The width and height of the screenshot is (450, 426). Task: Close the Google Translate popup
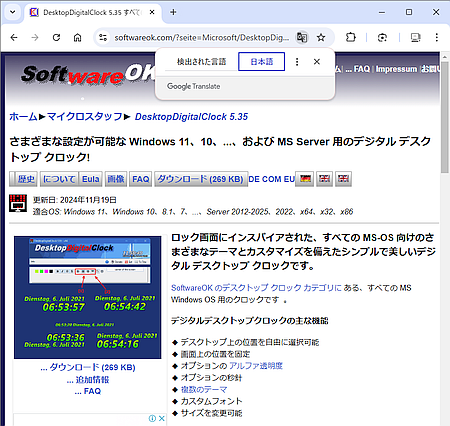pos(317,62)
